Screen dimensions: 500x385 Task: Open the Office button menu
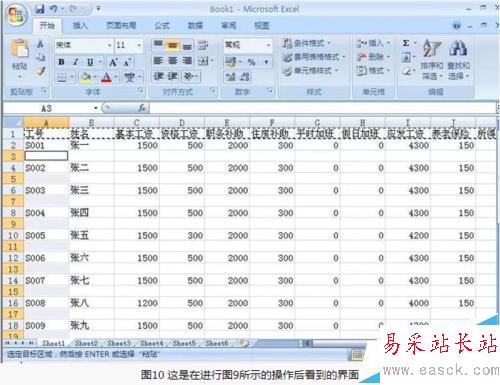click(x=16, y=15)
